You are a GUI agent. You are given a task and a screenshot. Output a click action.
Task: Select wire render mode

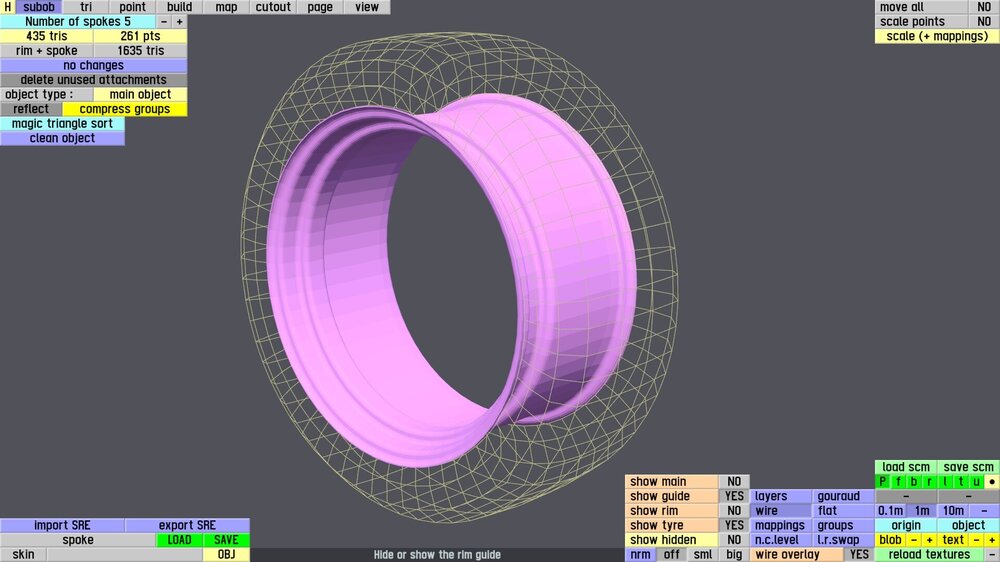pos(781,510)
